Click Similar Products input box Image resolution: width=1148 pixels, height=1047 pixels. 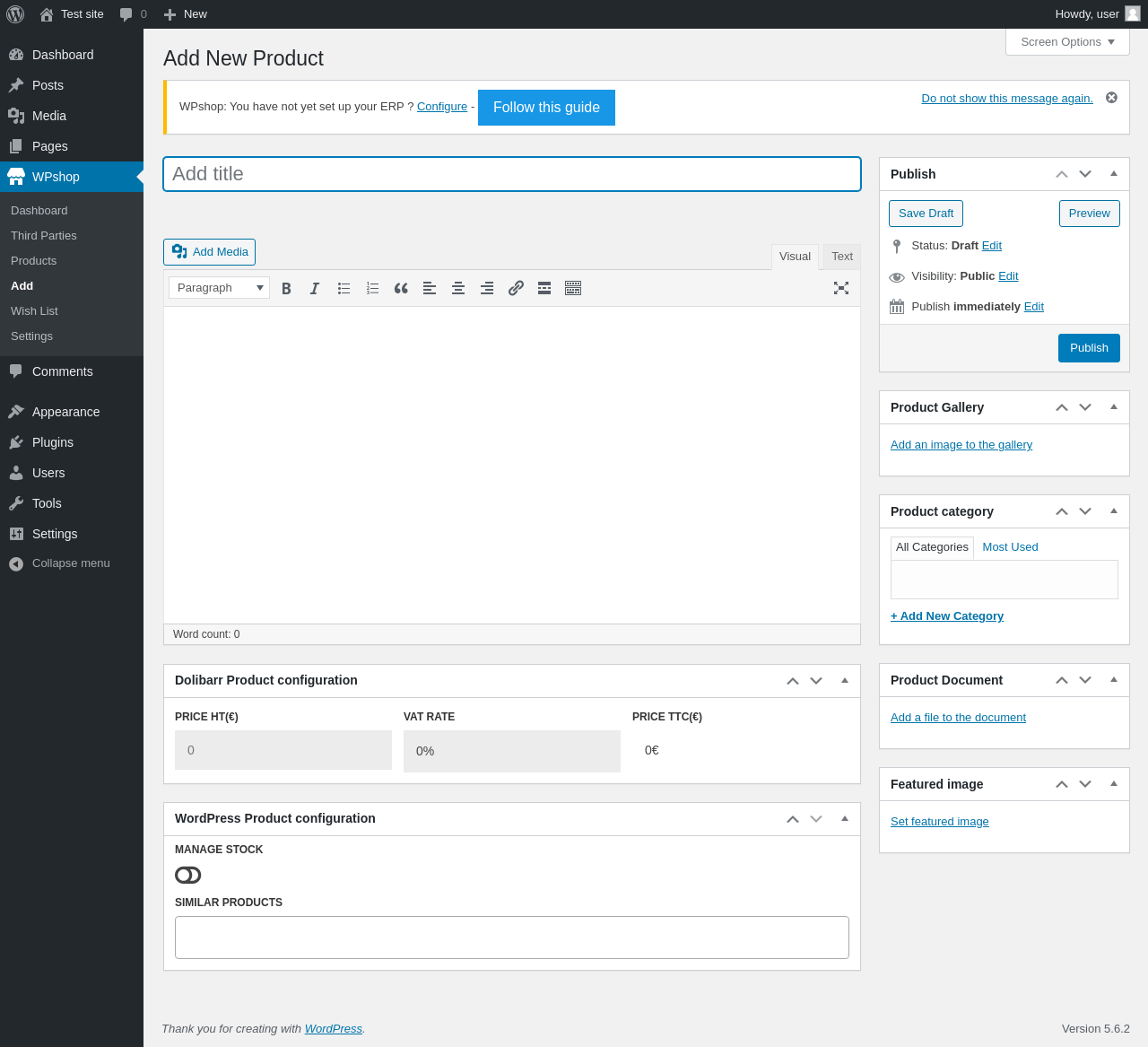(512, 938)
